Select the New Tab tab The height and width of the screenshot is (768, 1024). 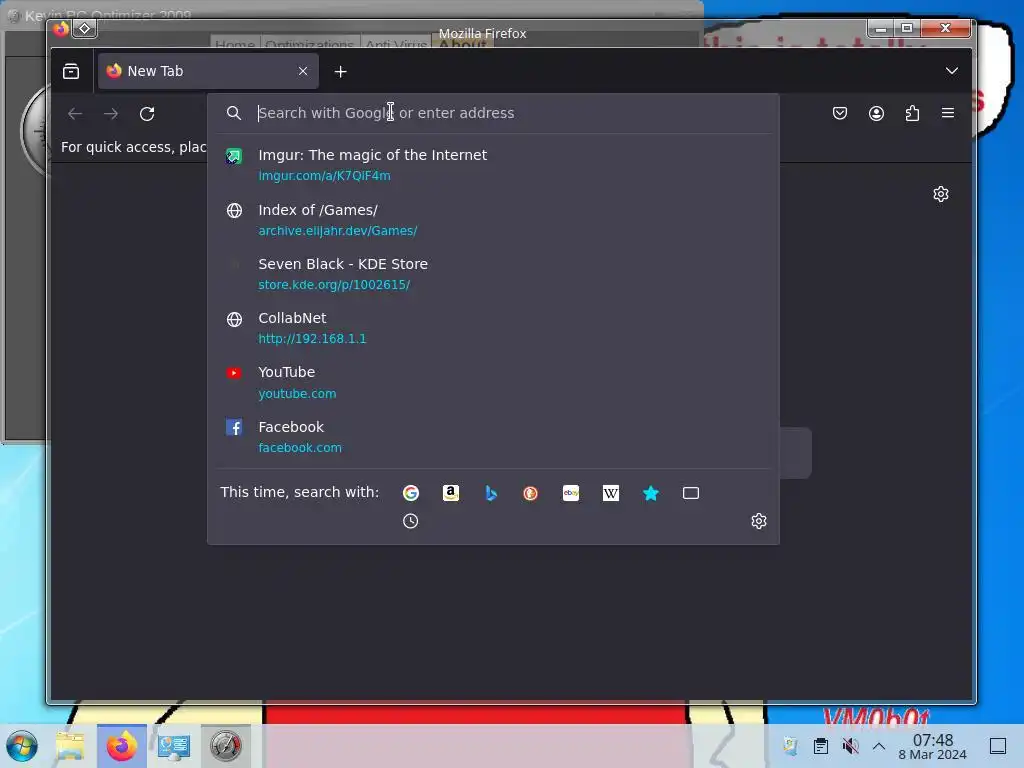point(208,71)
